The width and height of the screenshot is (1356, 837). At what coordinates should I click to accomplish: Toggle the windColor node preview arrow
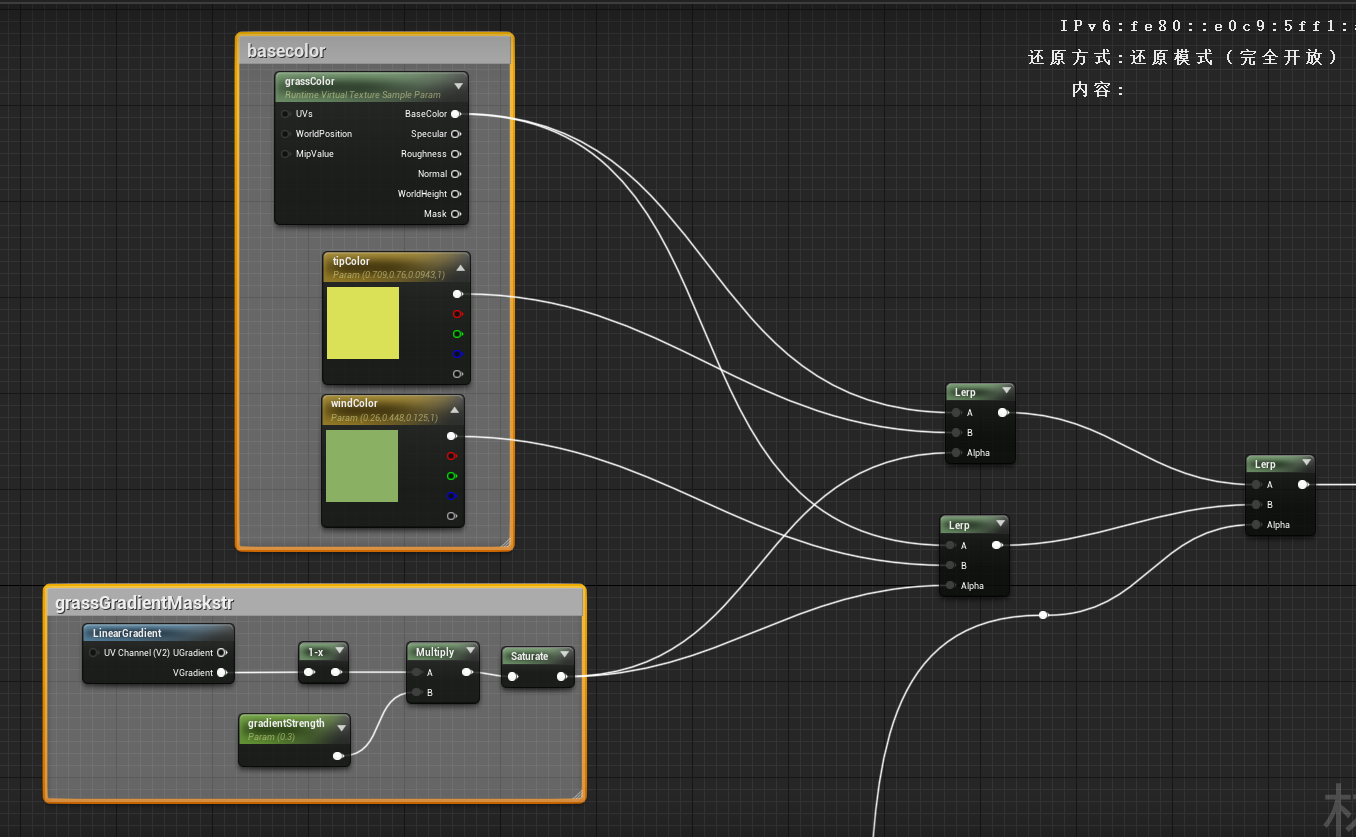click(x=454, y=410)
